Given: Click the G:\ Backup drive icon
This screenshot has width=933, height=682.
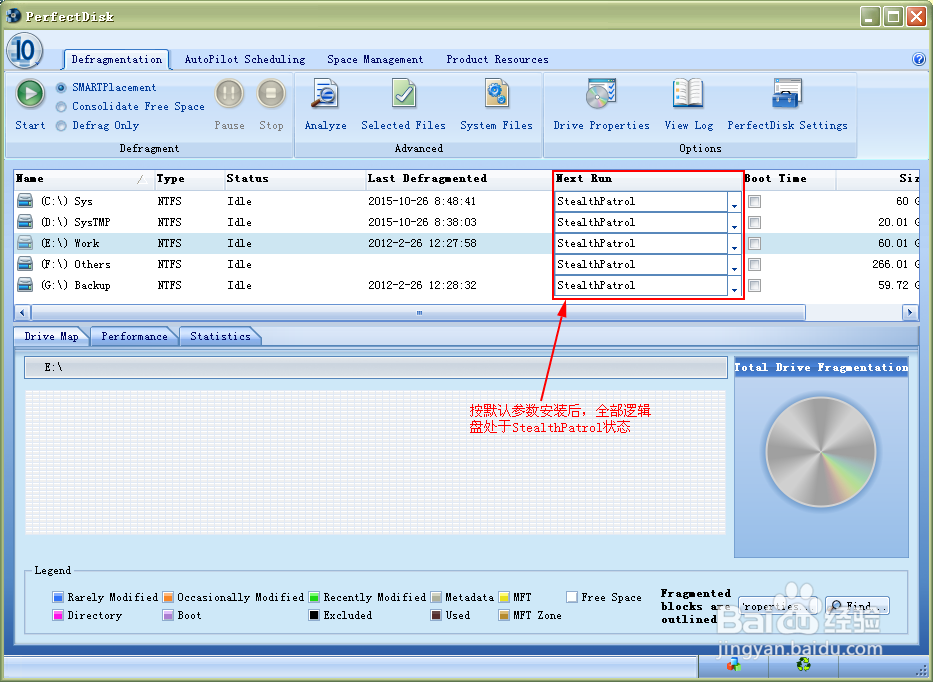Looking at the screenshot, I should pyautogui.click(x=25, y=284).
